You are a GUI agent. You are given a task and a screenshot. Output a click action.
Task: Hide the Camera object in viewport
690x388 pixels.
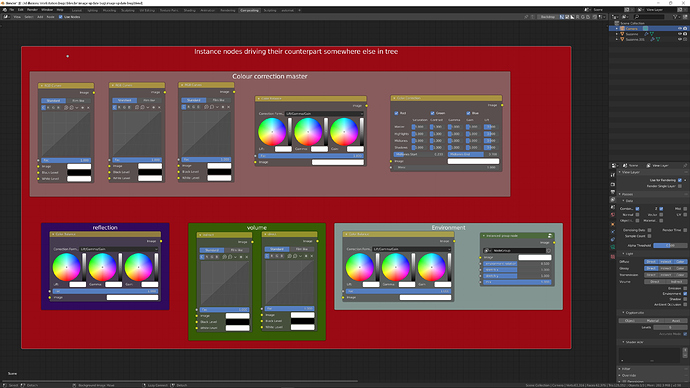click(679, 28)
